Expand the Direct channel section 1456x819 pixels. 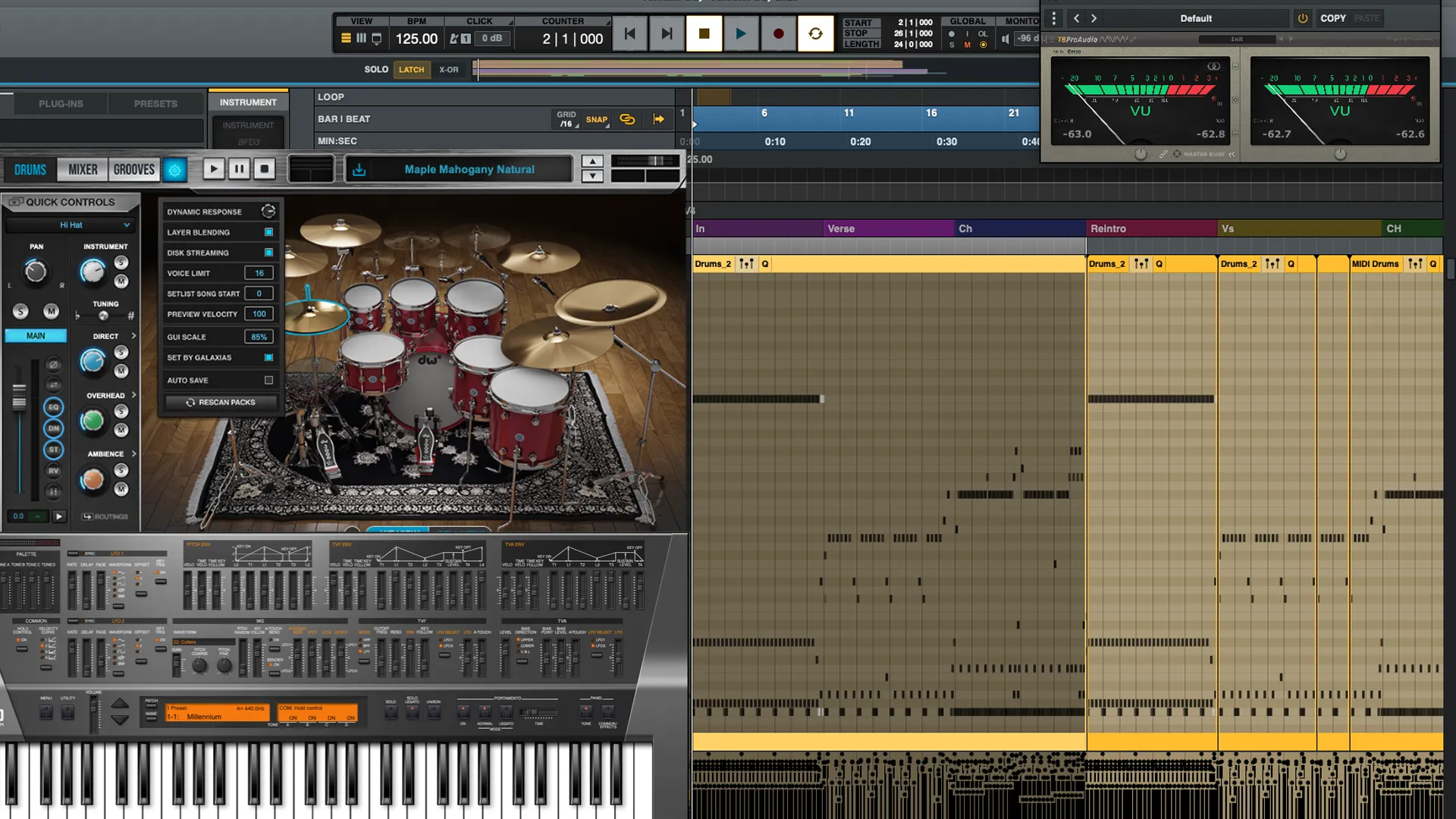click(133, 336)
